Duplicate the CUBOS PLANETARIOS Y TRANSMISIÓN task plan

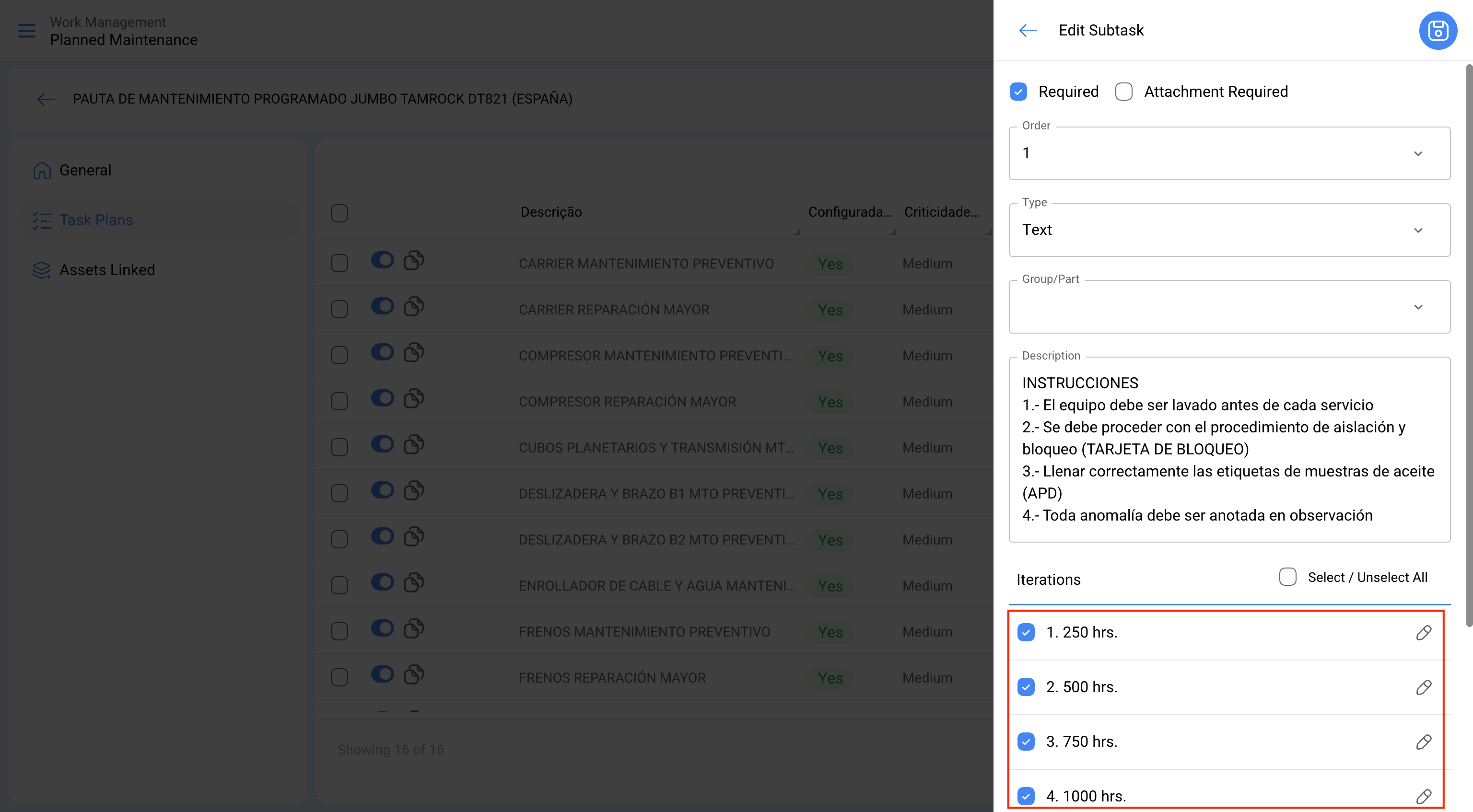pyautogui.click(x=413, y=444)
